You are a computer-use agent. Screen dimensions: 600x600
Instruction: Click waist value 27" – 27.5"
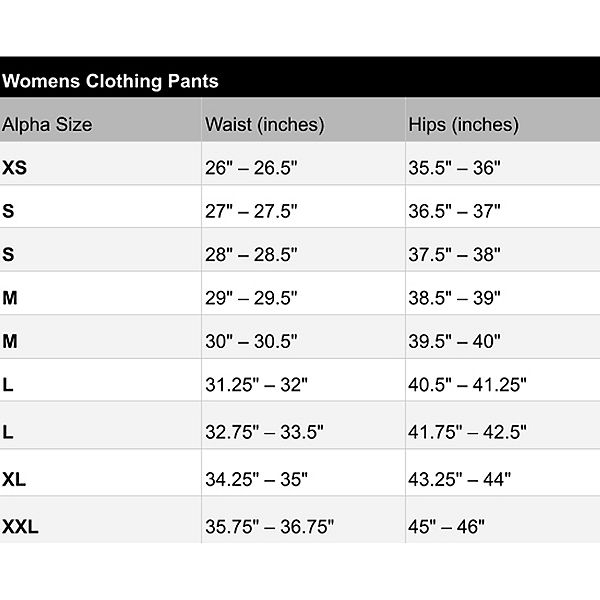pos(251,211)
